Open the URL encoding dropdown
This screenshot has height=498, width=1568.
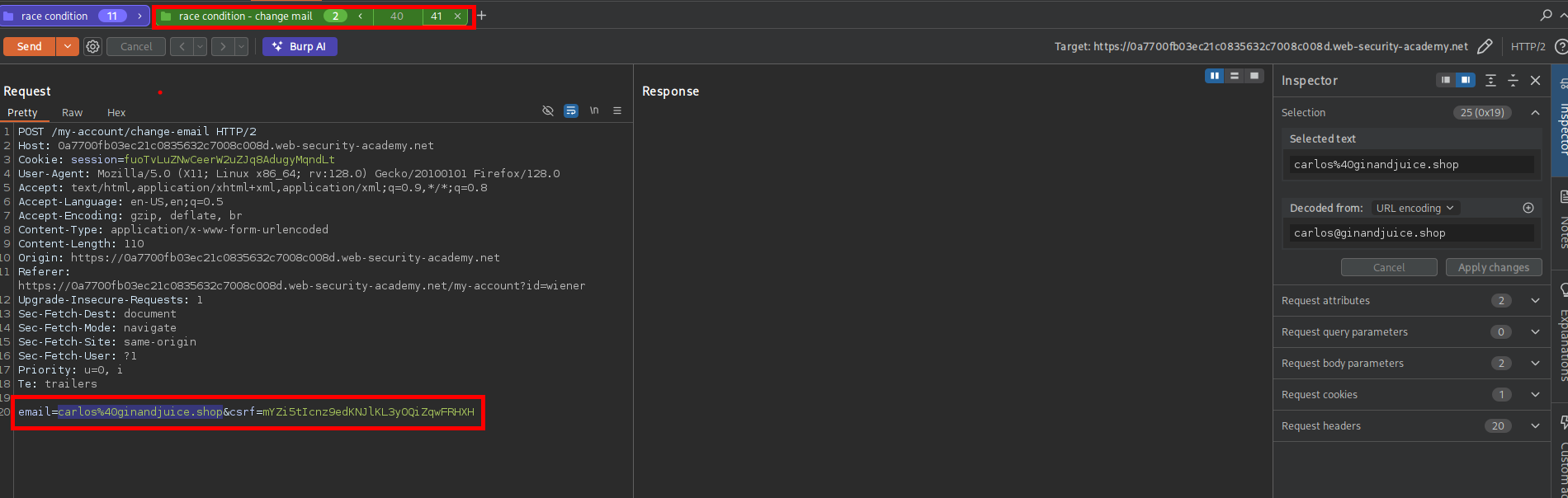coord(1415,208)
